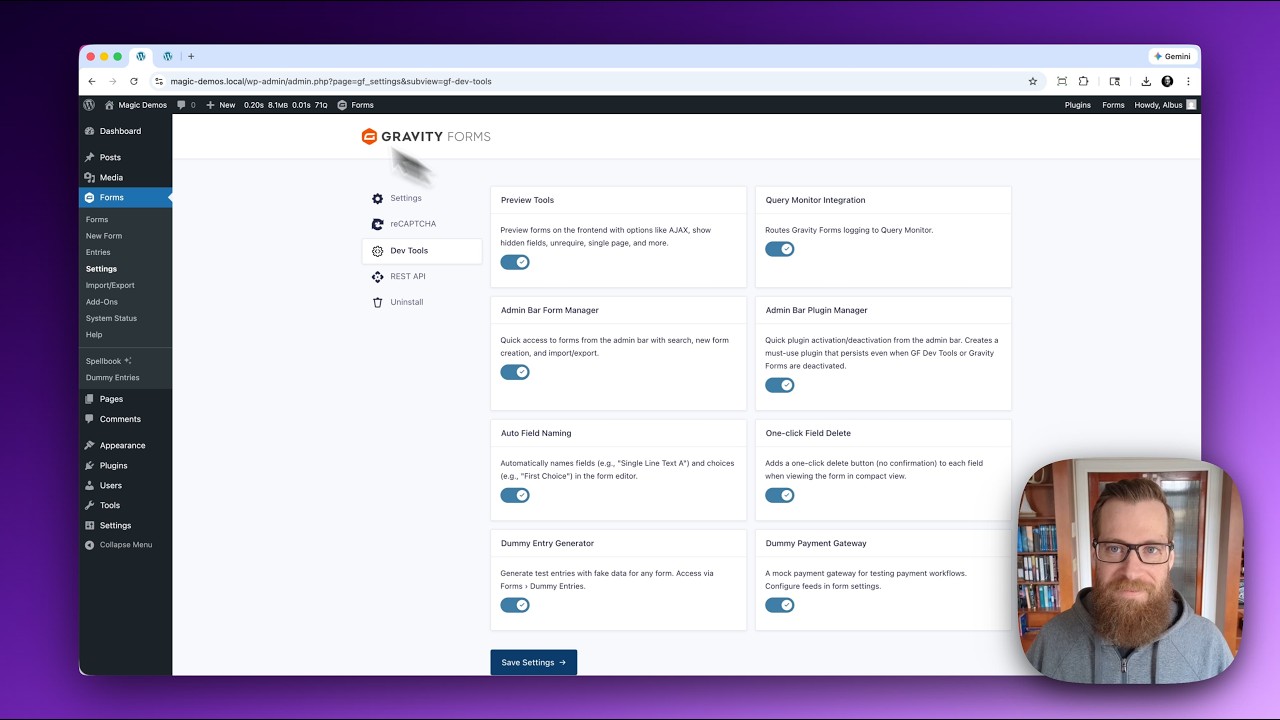
Task: Select the Dev Tools settings tab
Action: [421, 251]
